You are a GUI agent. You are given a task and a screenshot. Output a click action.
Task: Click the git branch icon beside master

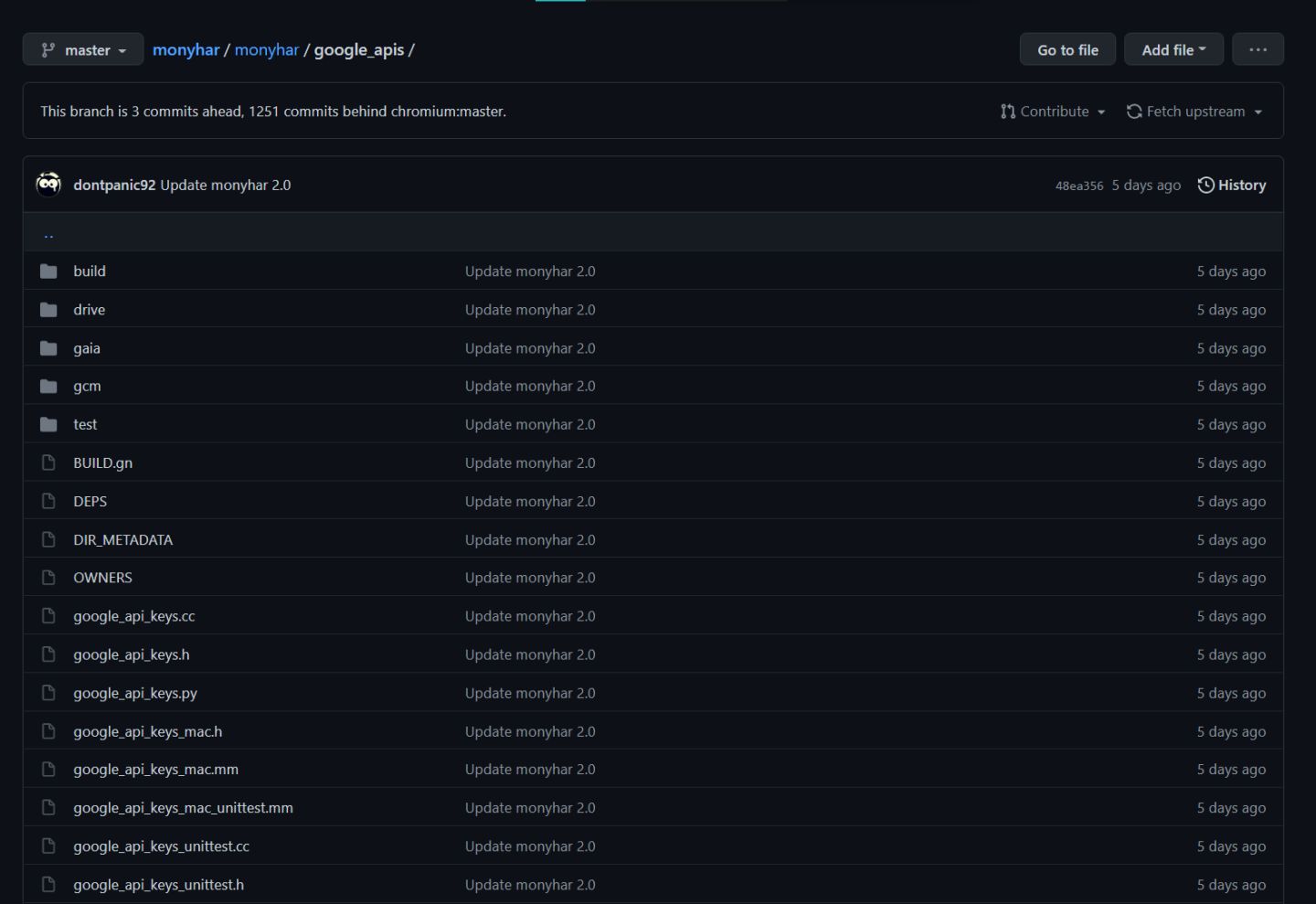48,50
